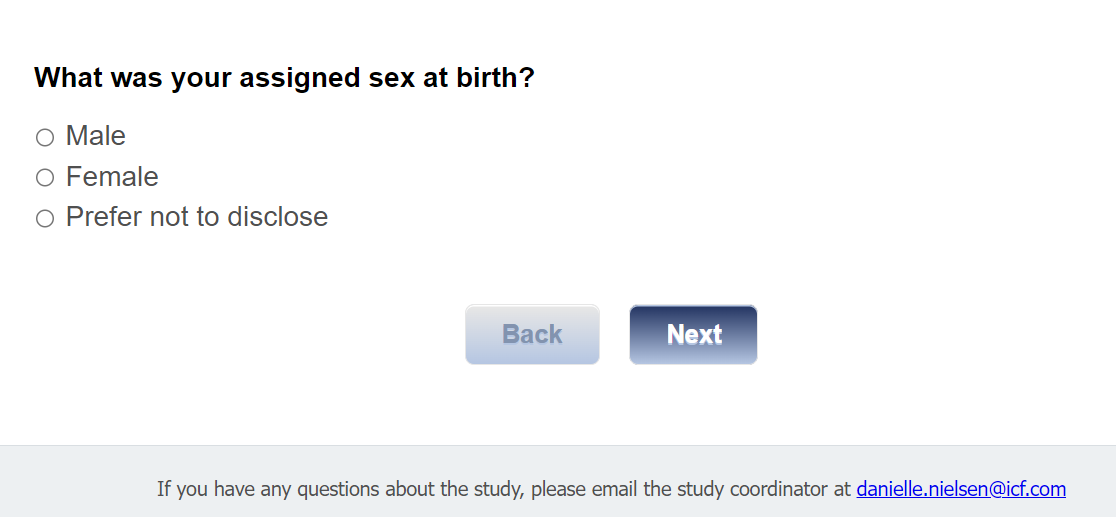
Task: Open the danielle.nielsen@icf.com email link
Action: (960, 489)
